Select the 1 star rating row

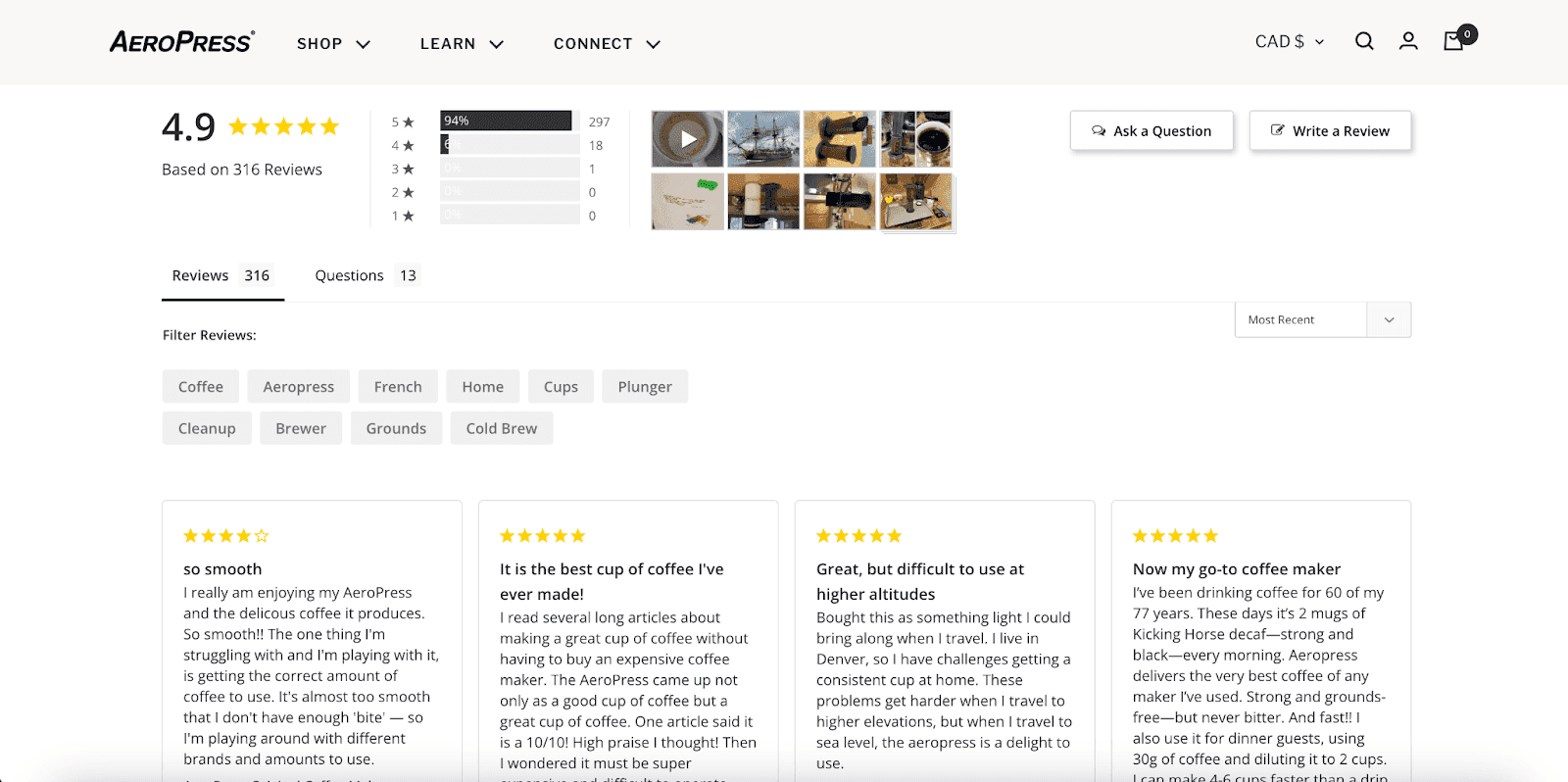tap(500, 216)
